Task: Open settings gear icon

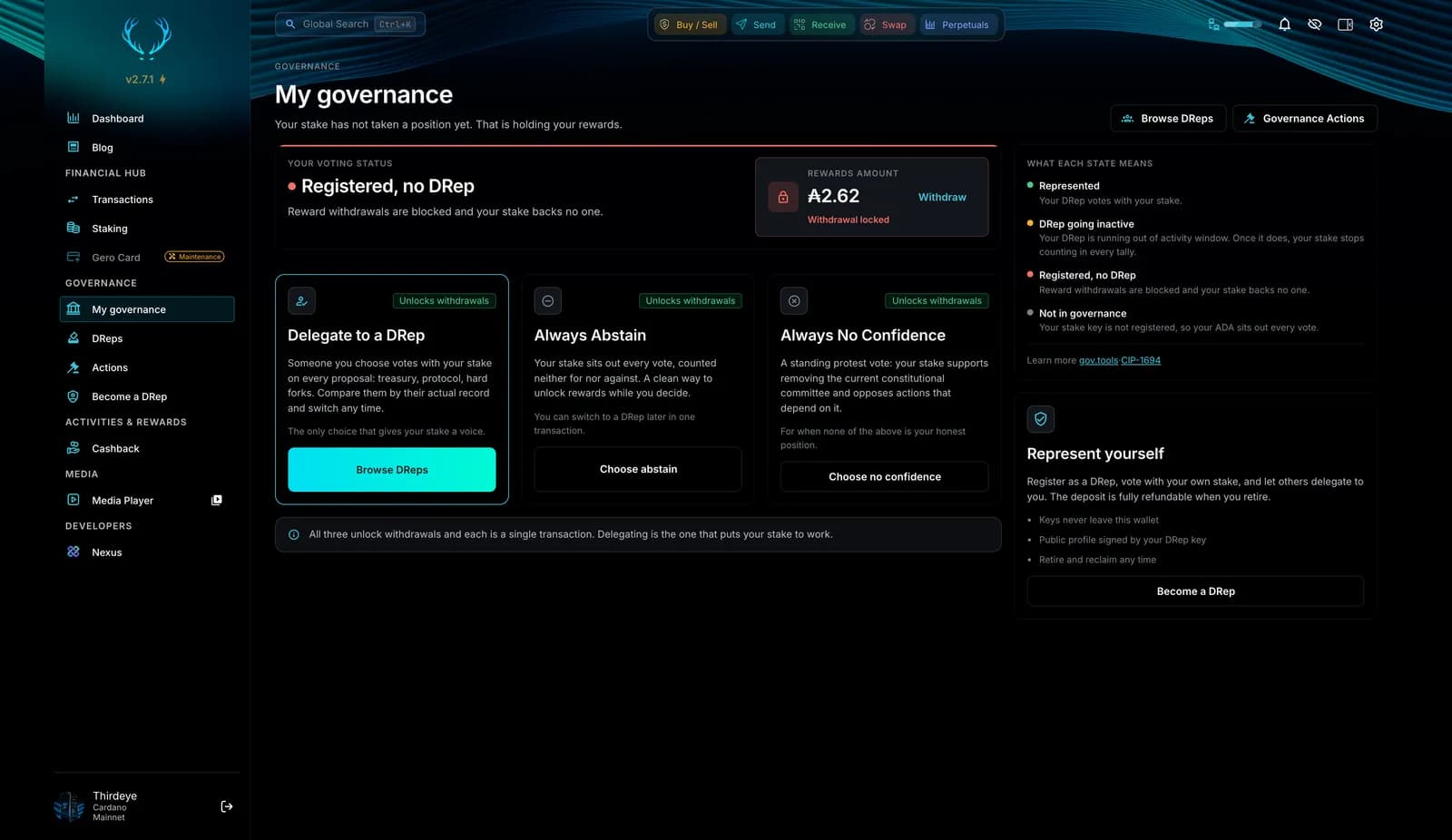Action: pyautogui.click(x=1376, y=24)
